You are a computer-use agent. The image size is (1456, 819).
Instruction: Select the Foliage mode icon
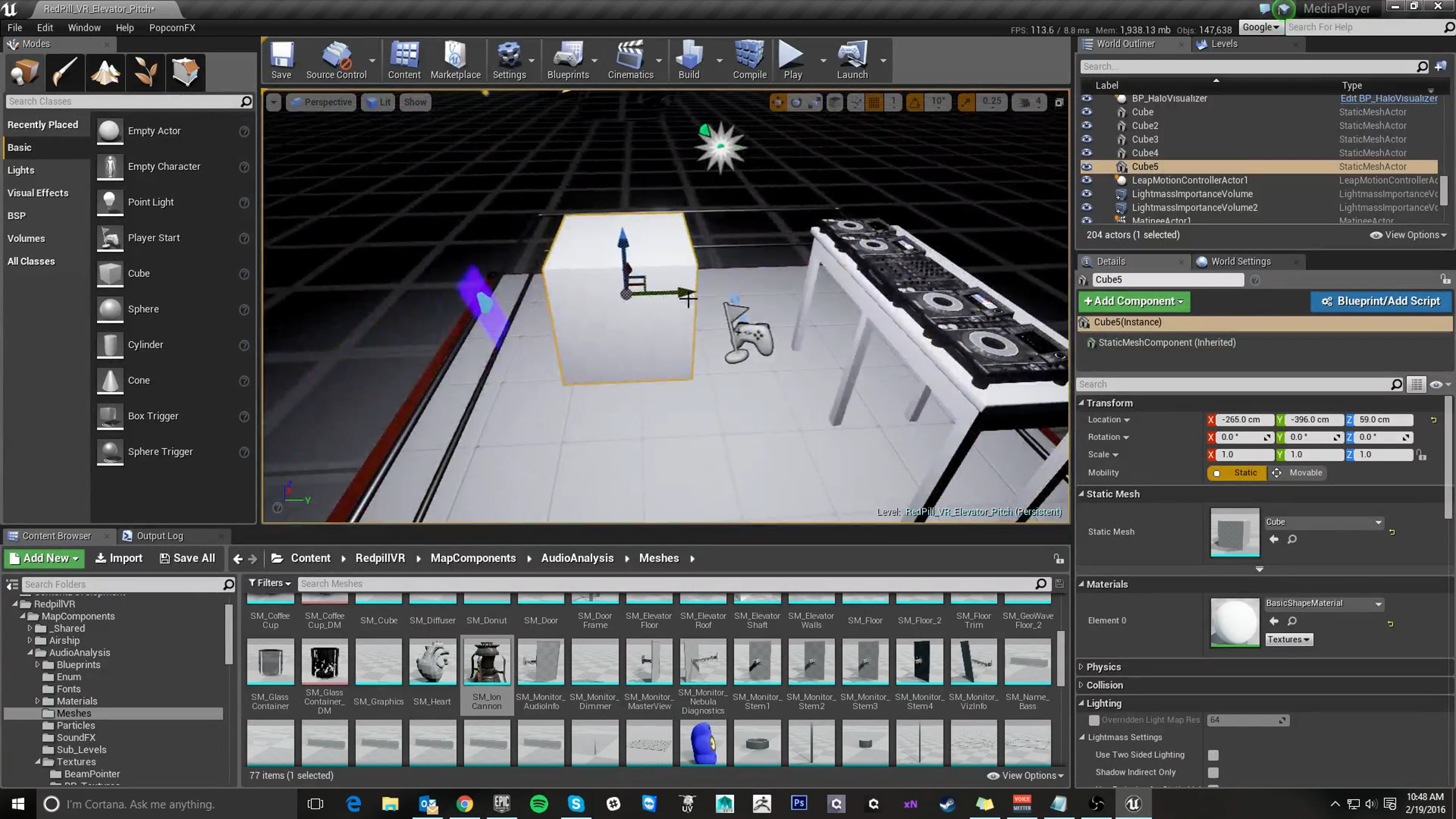pos(145,72)
